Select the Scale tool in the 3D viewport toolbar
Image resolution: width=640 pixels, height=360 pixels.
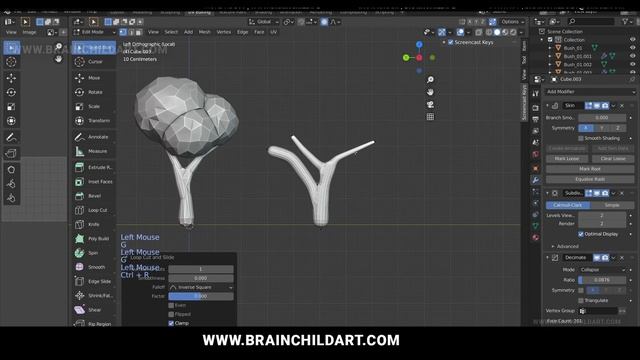point(94,106)
